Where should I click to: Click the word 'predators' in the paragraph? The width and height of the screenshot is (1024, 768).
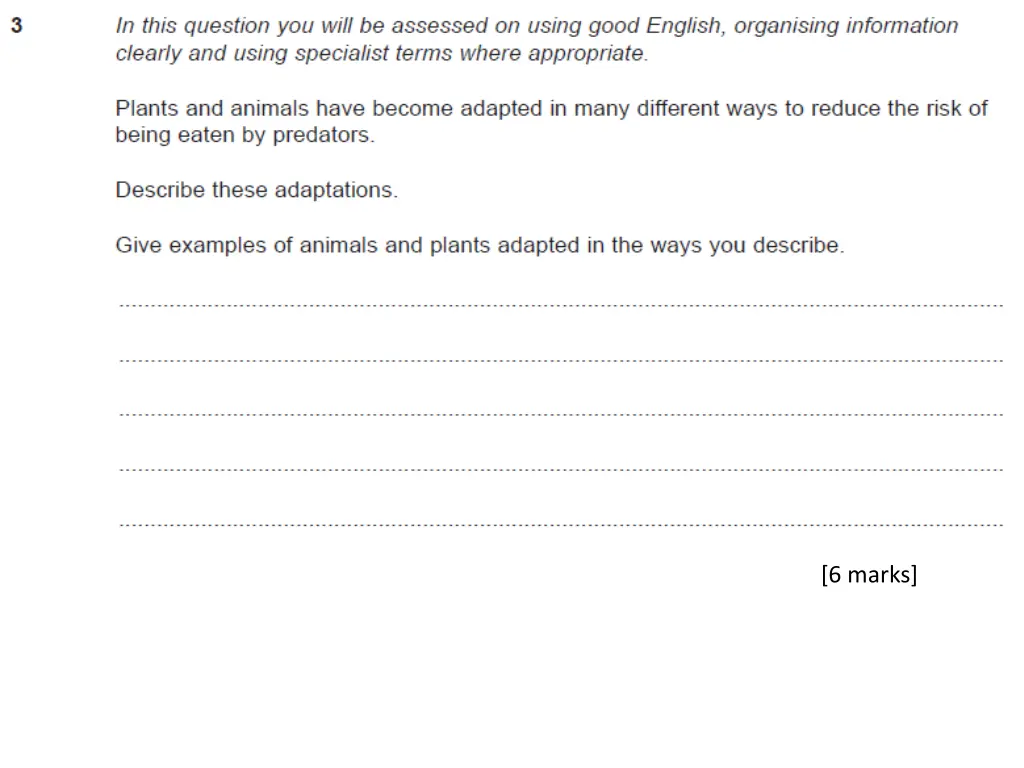click(x=321, y=135)
